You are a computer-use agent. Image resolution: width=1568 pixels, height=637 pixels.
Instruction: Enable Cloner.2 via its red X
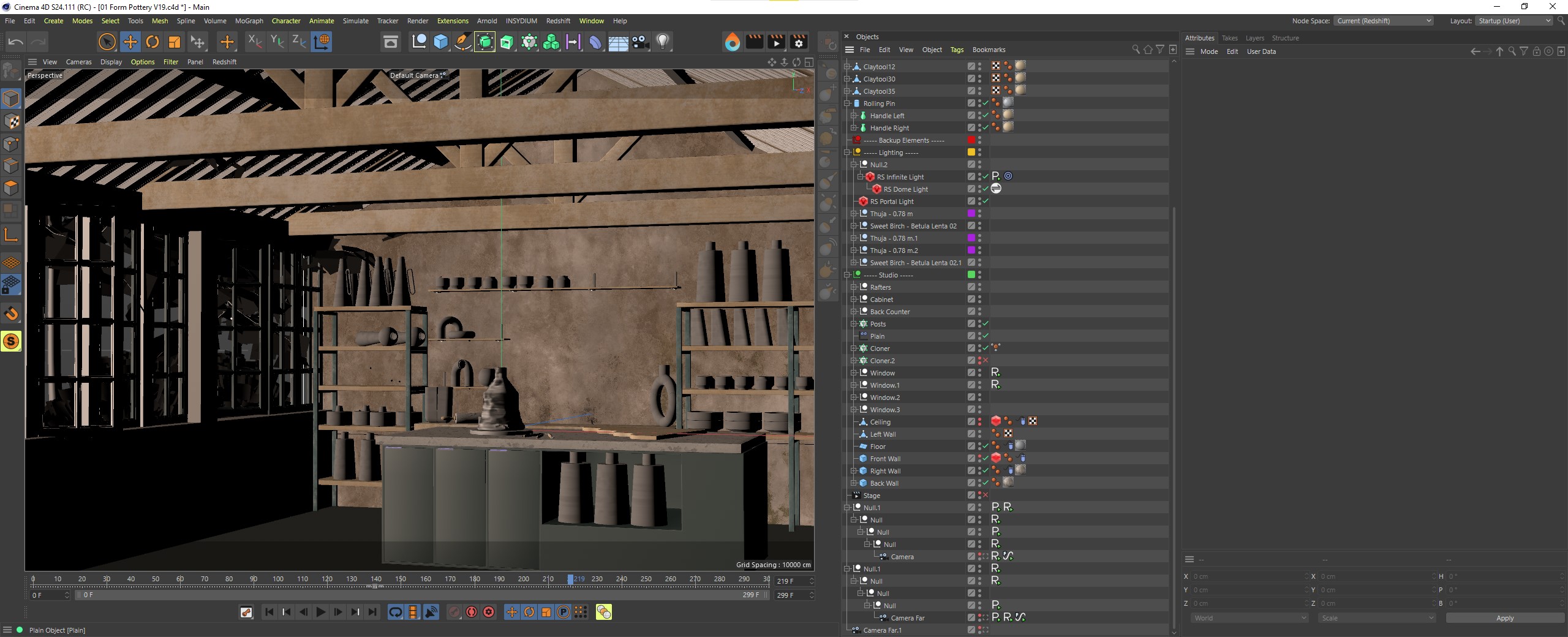click(x=986, y=361)
